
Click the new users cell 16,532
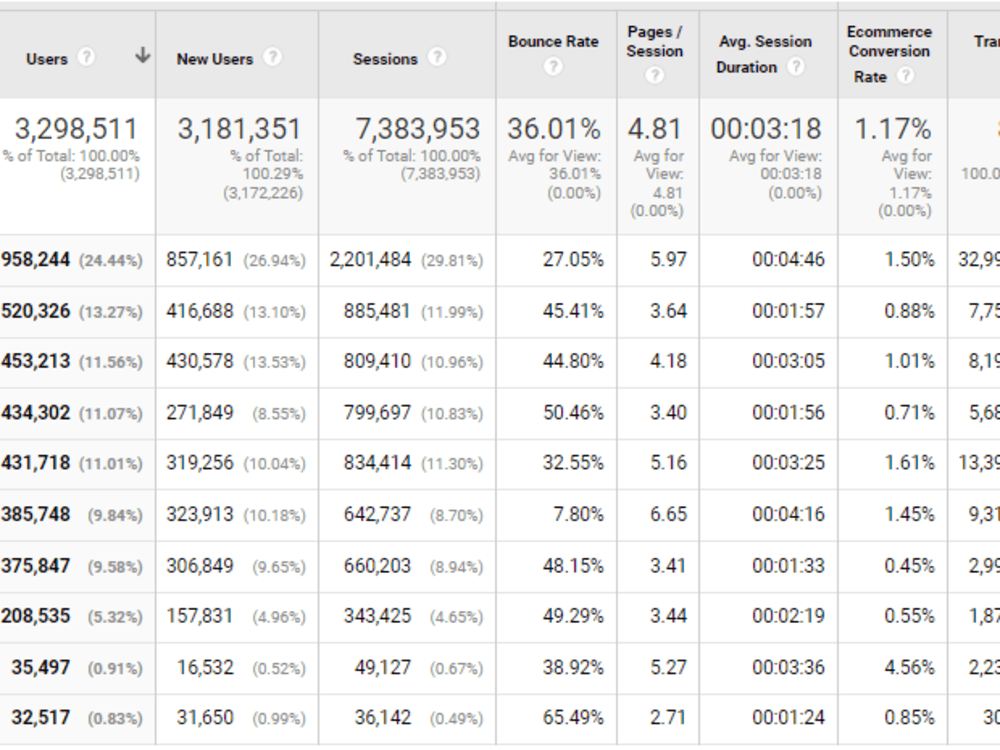pyautogui.click(x=205, y=667)
